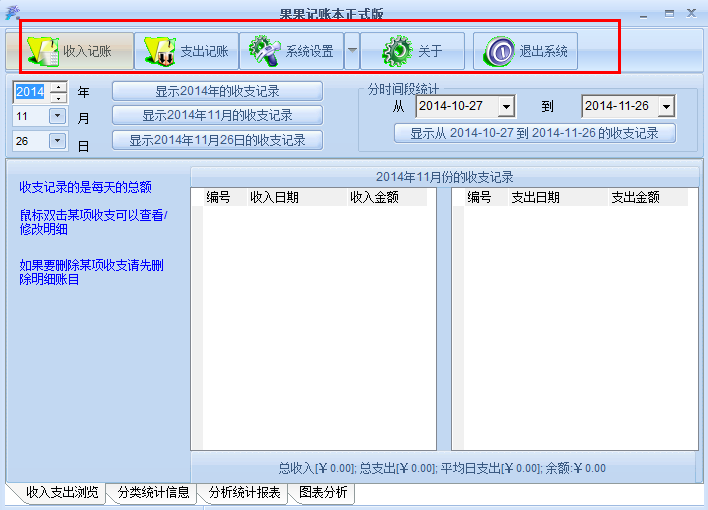Click the 关于 gear icon
The height and width of the screenshot is (510, 708).
397,51
